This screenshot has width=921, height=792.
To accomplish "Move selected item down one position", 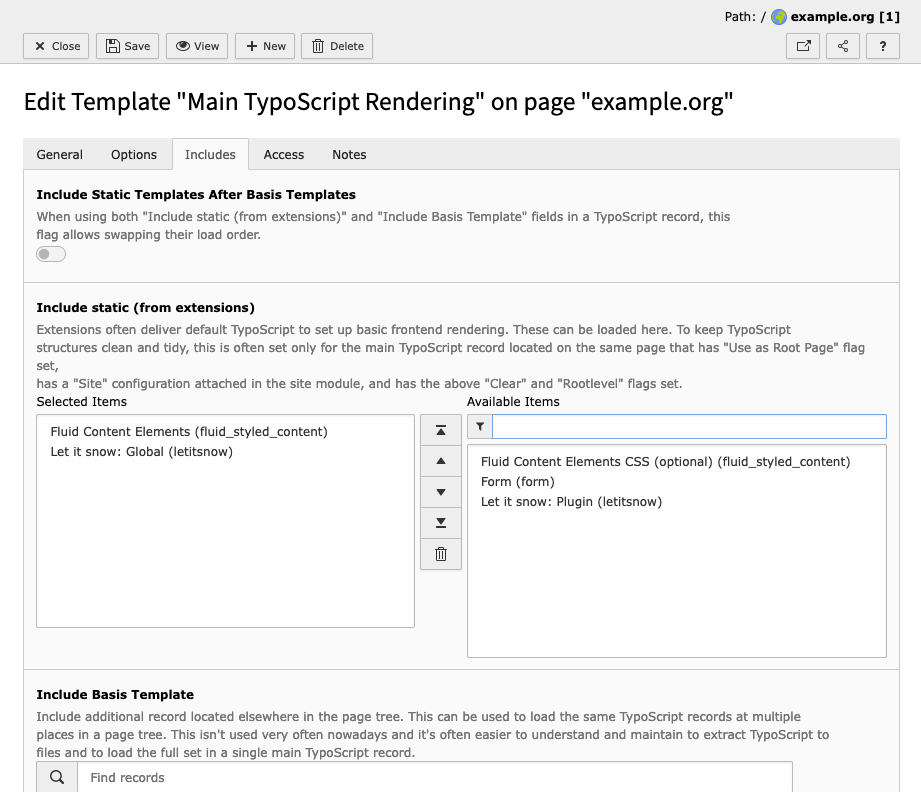I will pyautogui.click(x=441, y=492).
